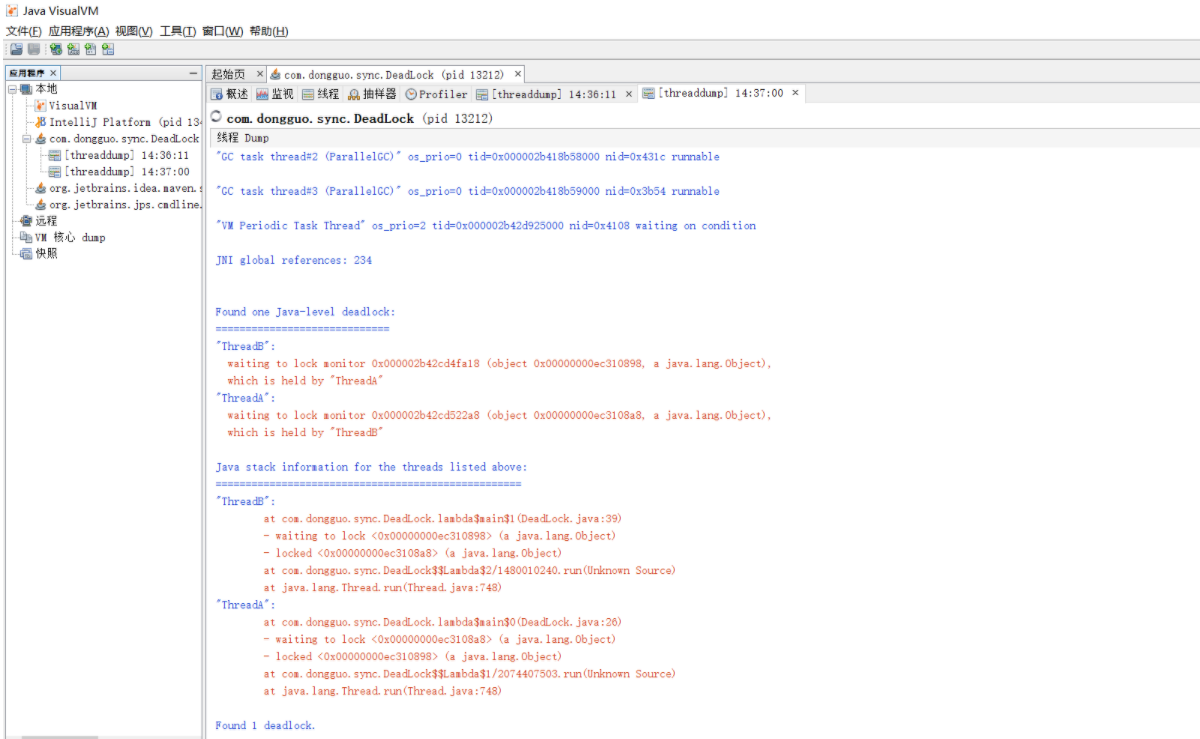Click the snapshots icon beside 快照
The image size is (1200, 739).
tap(27, 253)
